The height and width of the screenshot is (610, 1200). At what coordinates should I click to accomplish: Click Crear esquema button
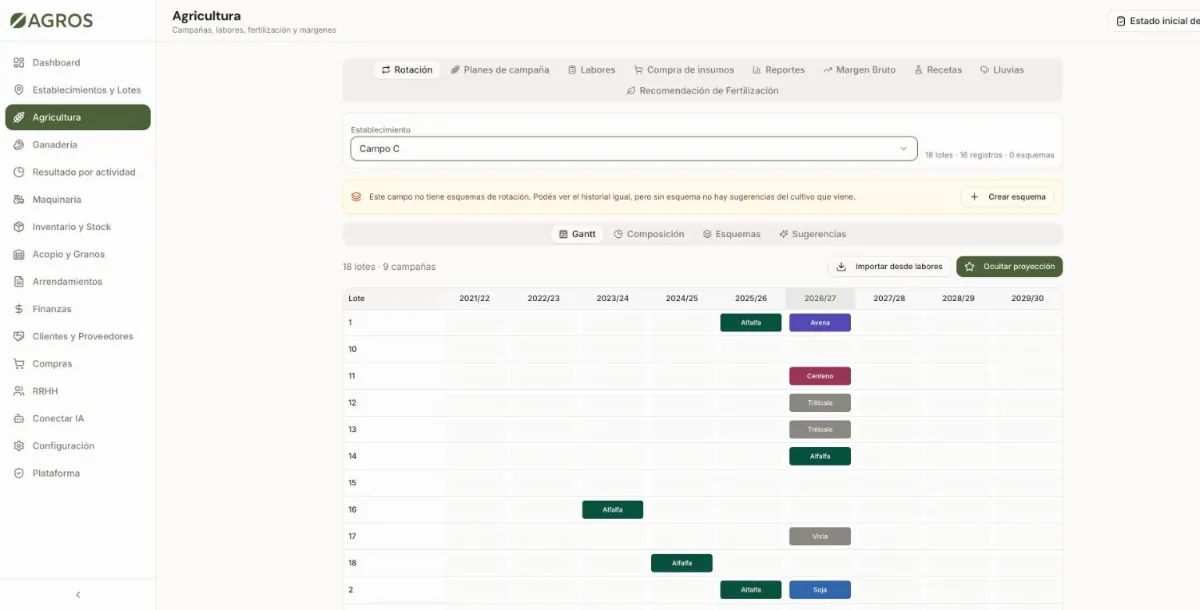(x=1008, y=197)
